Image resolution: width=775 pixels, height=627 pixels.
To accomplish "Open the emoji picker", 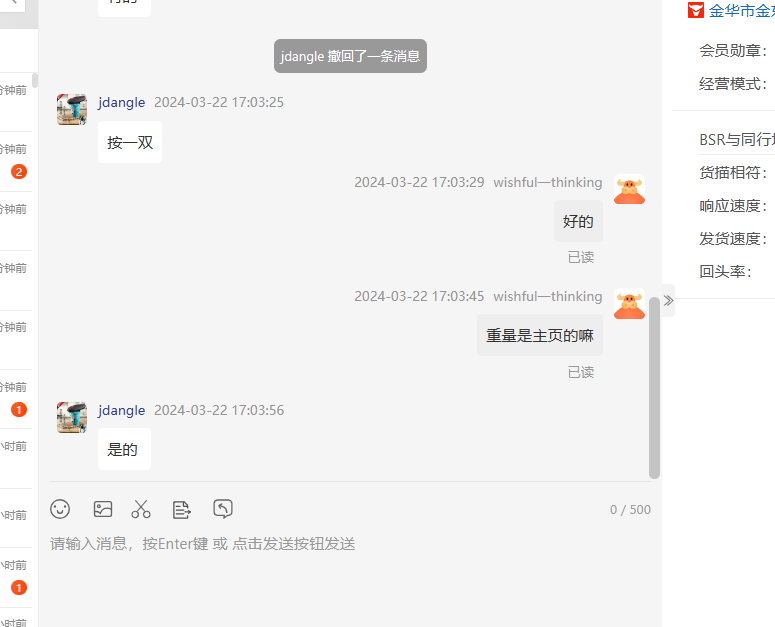I will click(60, 509).
